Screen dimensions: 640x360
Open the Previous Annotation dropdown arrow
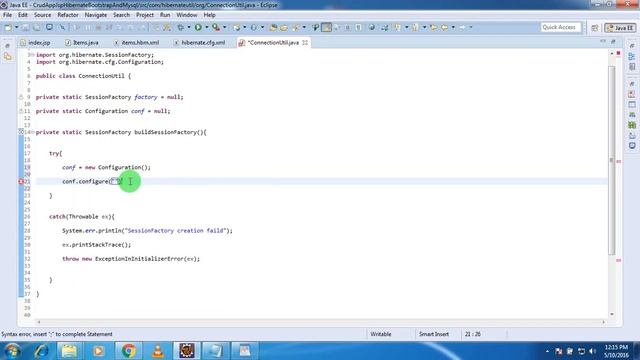424,27
